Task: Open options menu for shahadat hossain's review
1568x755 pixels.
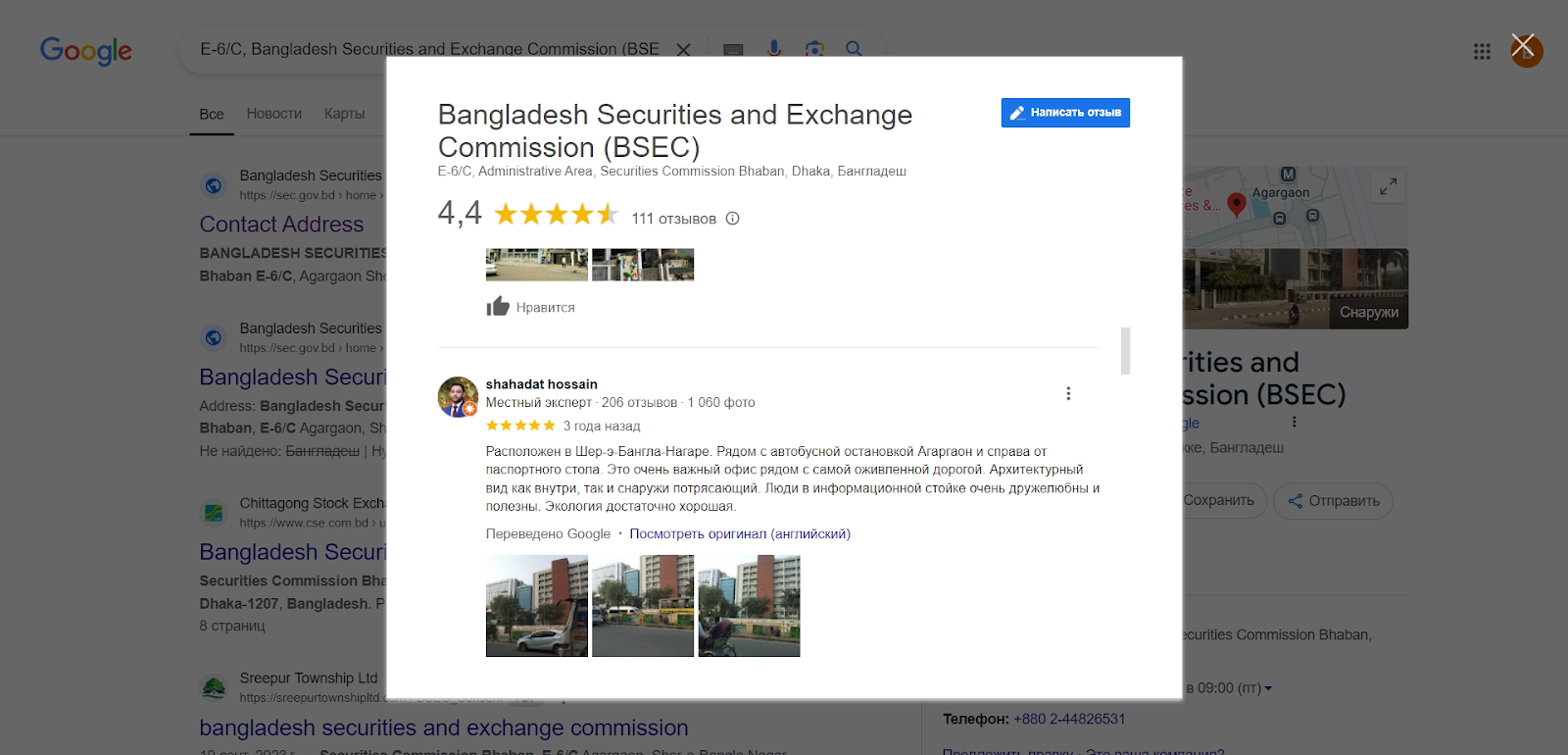Action: coord(1068,393)
